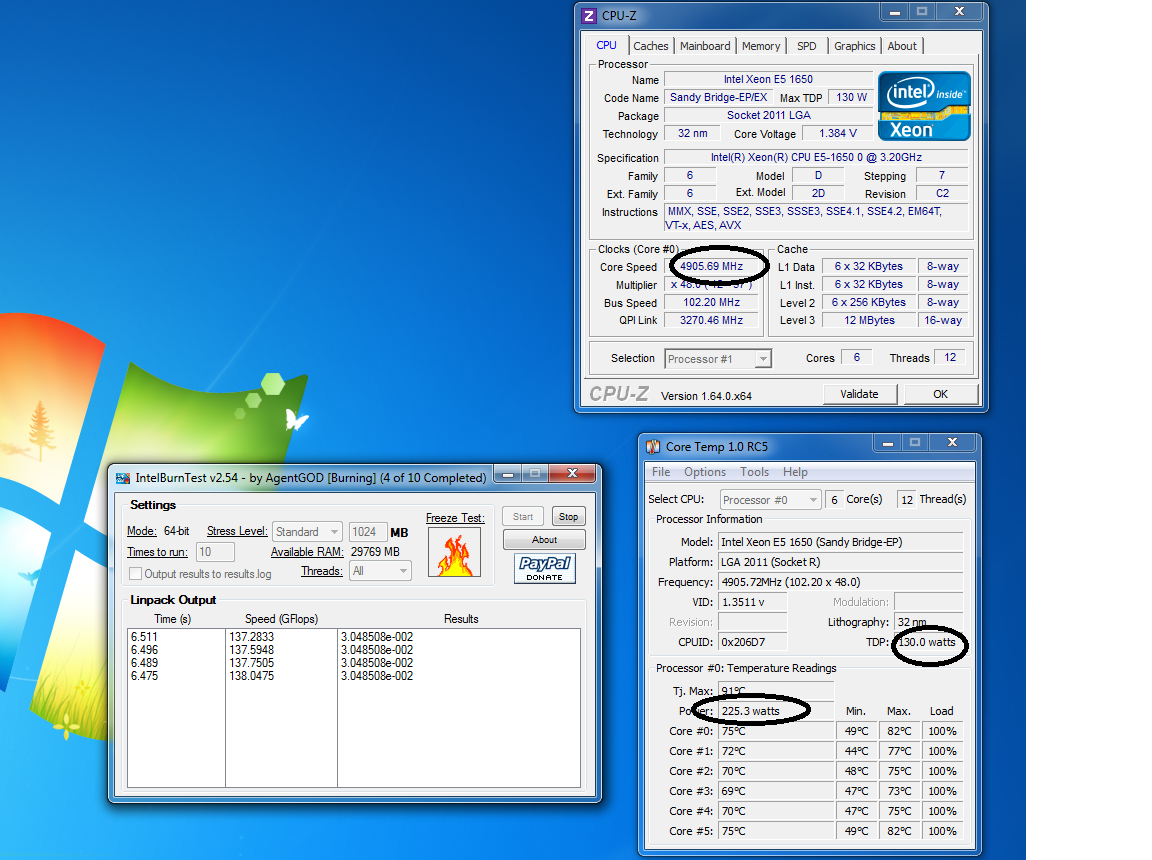Open the Stress Level dropdown
The height and width of the screenshot is (860, 1152).
307,531
